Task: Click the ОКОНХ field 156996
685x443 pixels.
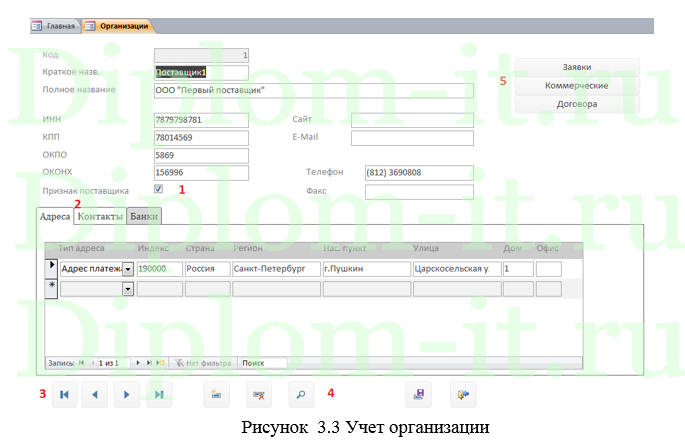Action: 201,173
